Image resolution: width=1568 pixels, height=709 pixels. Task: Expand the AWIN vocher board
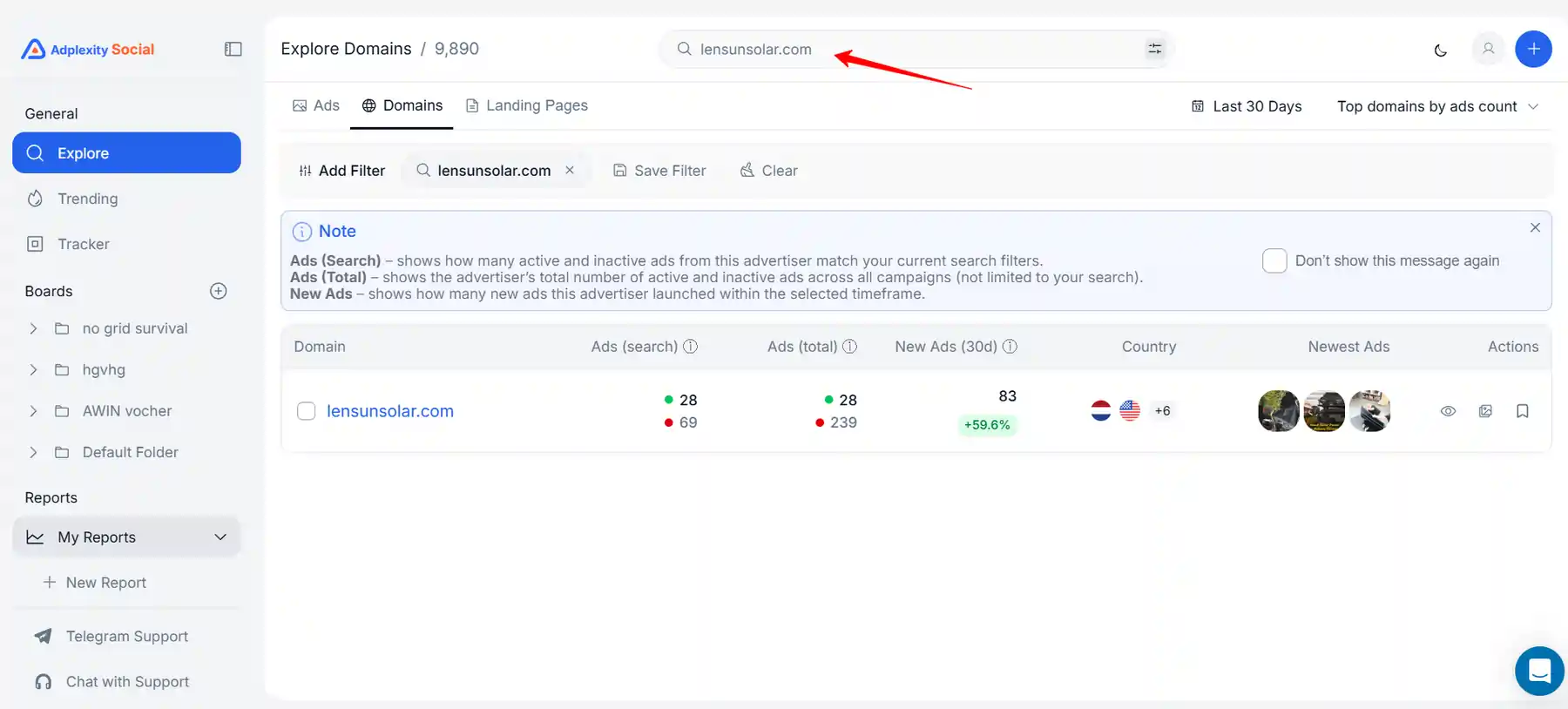[33, 411]
